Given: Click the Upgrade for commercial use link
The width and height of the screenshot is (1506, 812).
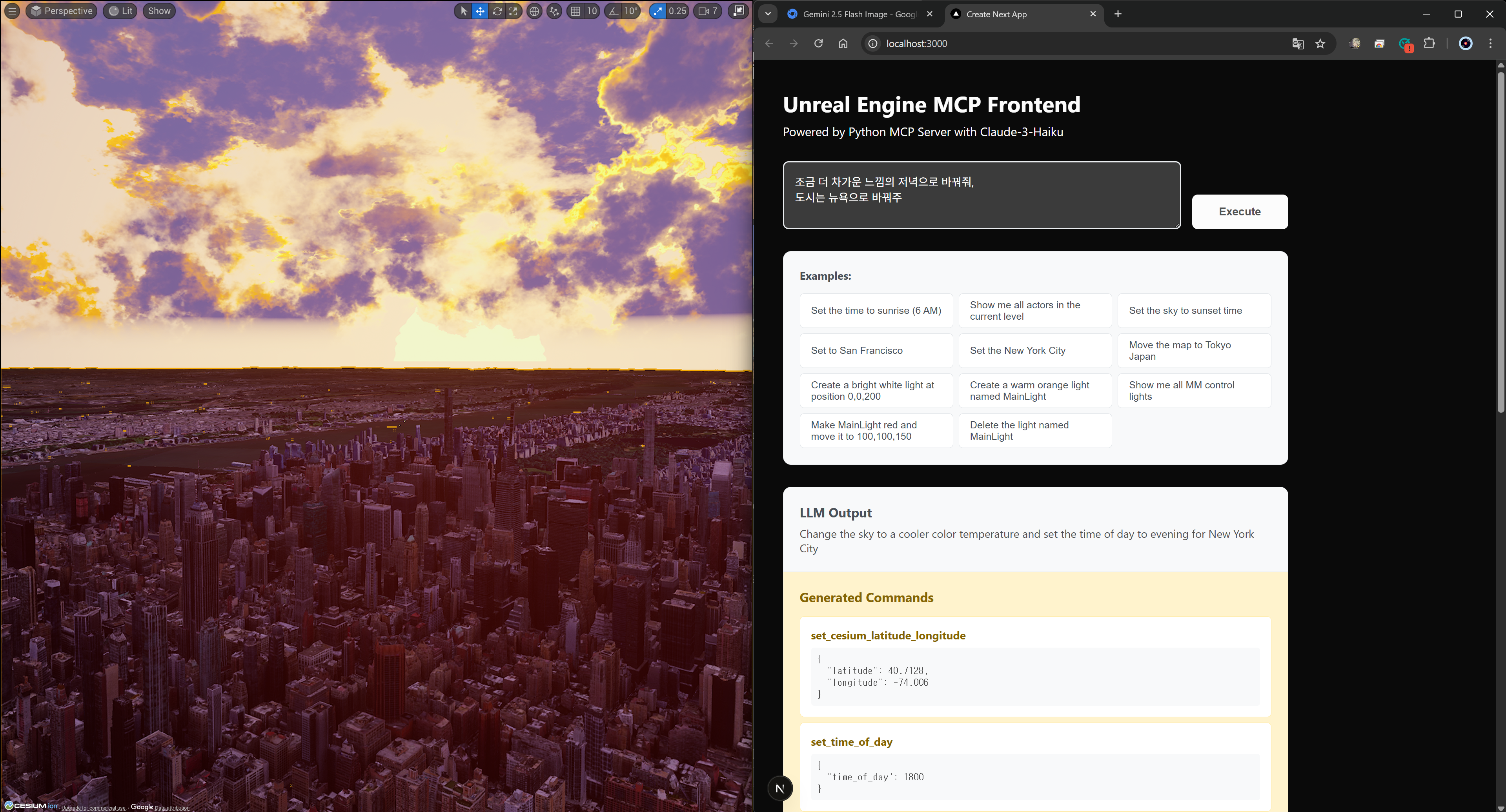Looking at the screenshot, I should tap(93, 807).
